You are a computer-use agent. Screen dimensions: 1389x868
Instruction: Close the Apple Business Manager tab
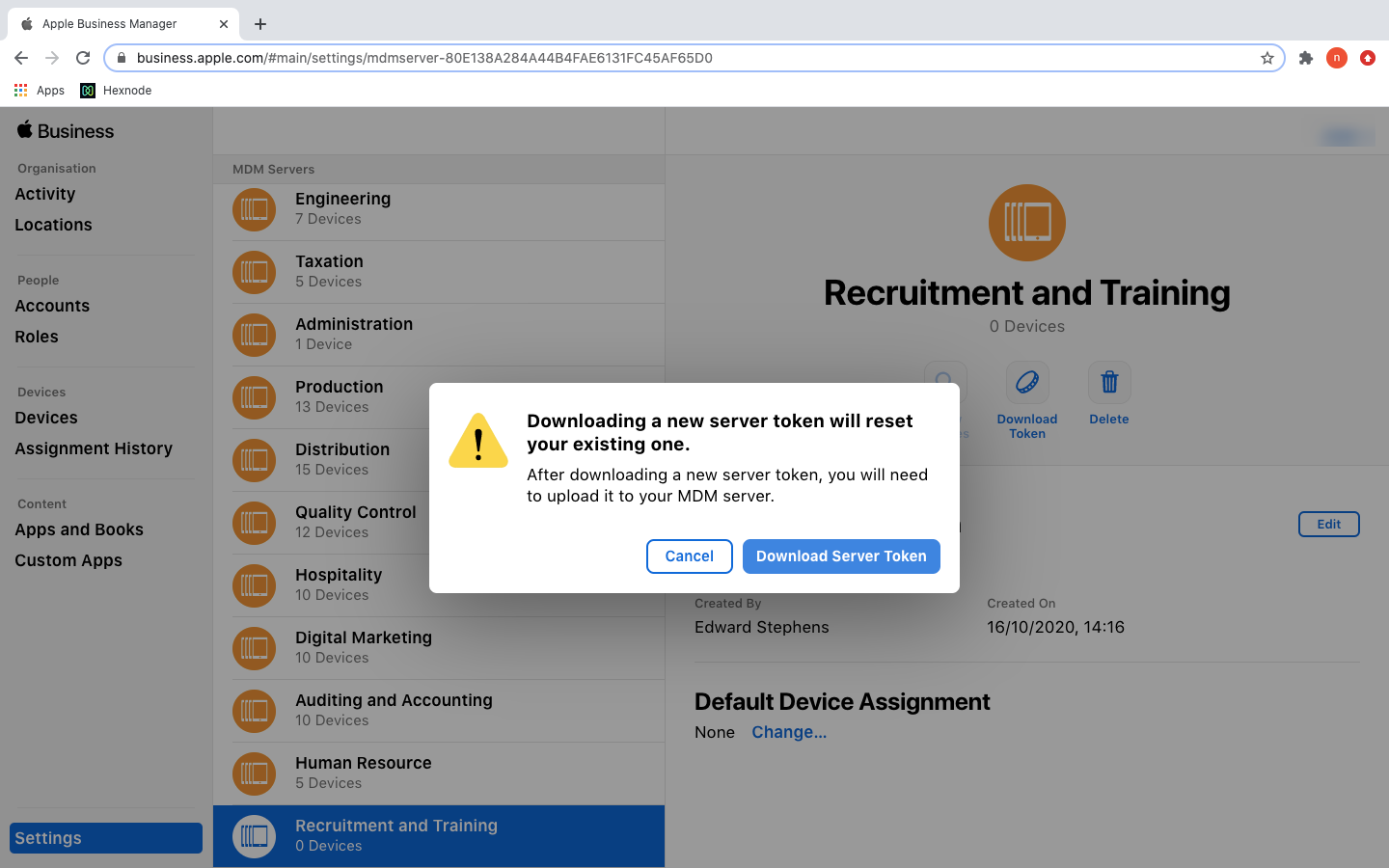[x=224, y=24]
